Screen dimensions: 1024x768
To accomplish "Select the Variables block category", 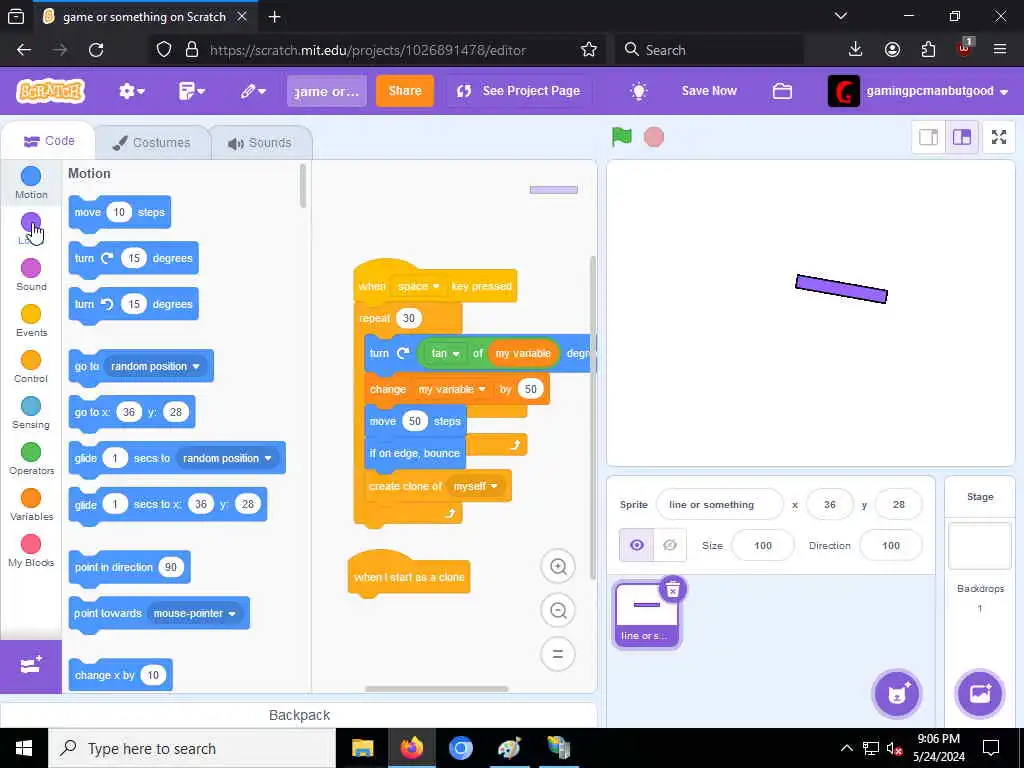I will point(31,504).
